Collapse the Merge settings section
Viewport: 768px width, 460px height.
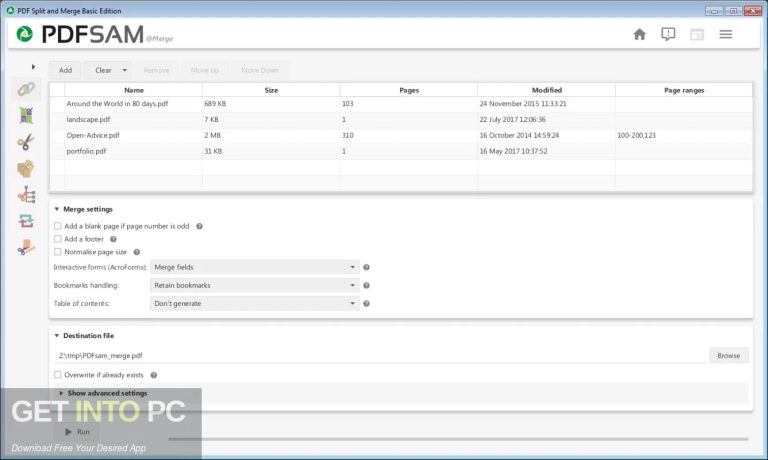tap(57, 209)
